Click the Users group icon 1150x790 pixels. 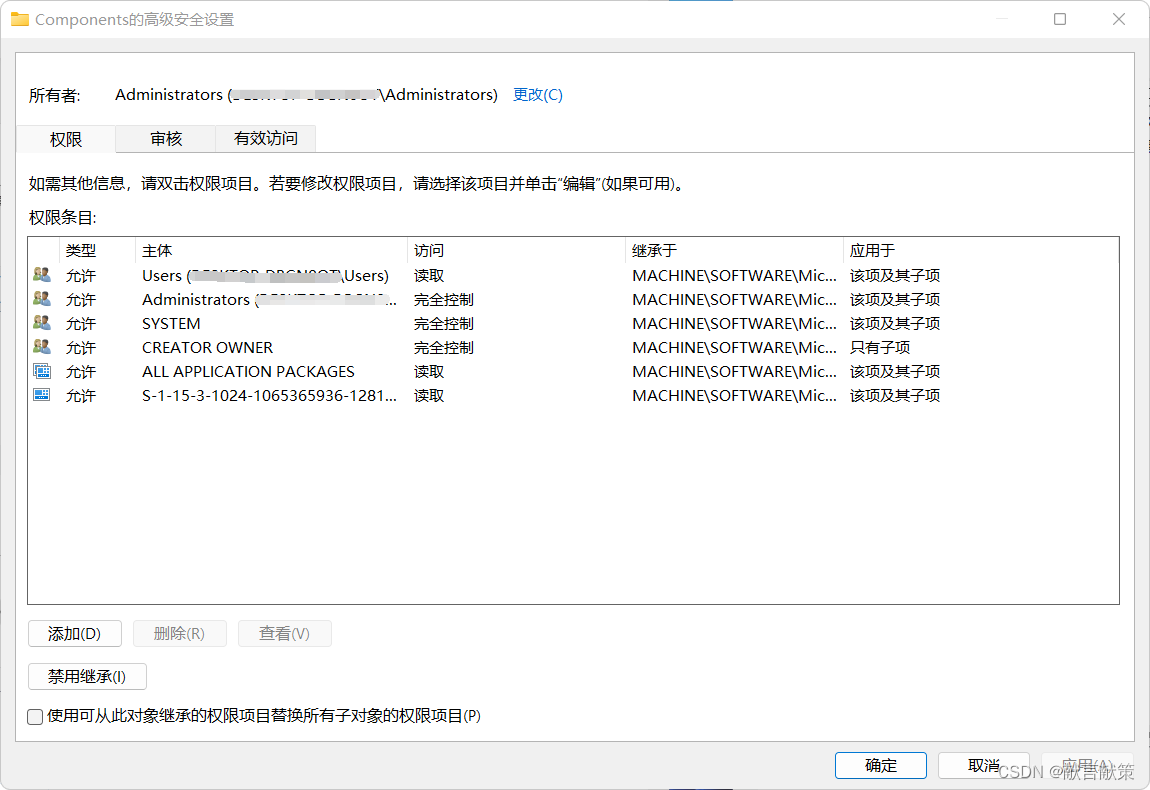coord(41,274)
